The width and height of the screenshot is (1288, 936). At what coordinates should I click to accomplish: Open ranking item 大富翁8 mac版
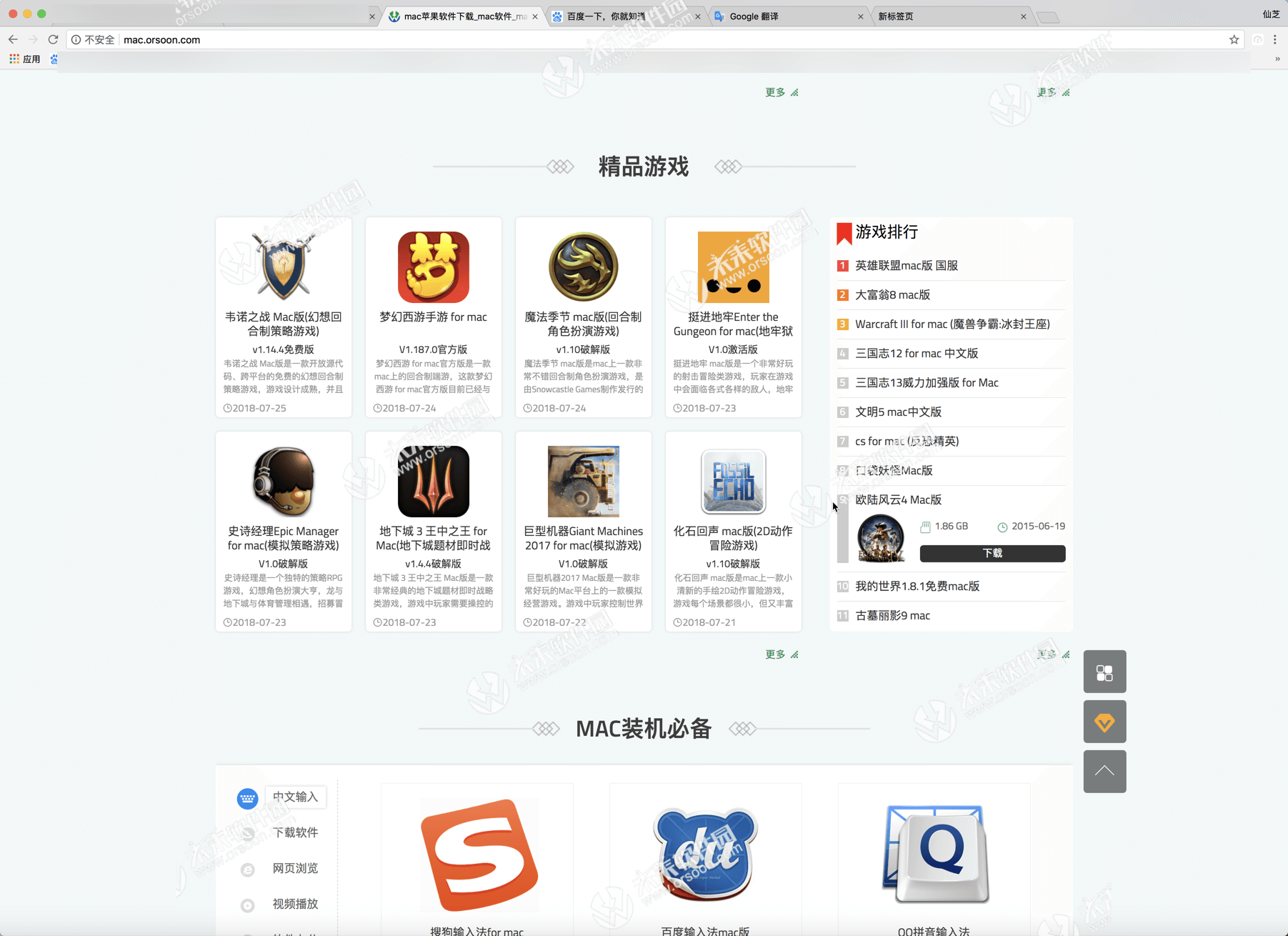(x=893, y=294)
